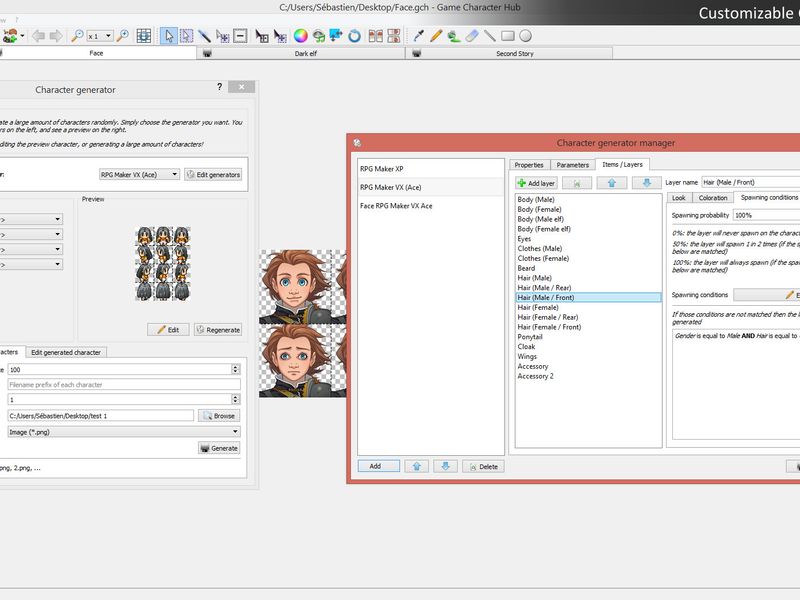Select Face RPG Maker VX Ace generator
800x600 pixels.
pos(430,206)
